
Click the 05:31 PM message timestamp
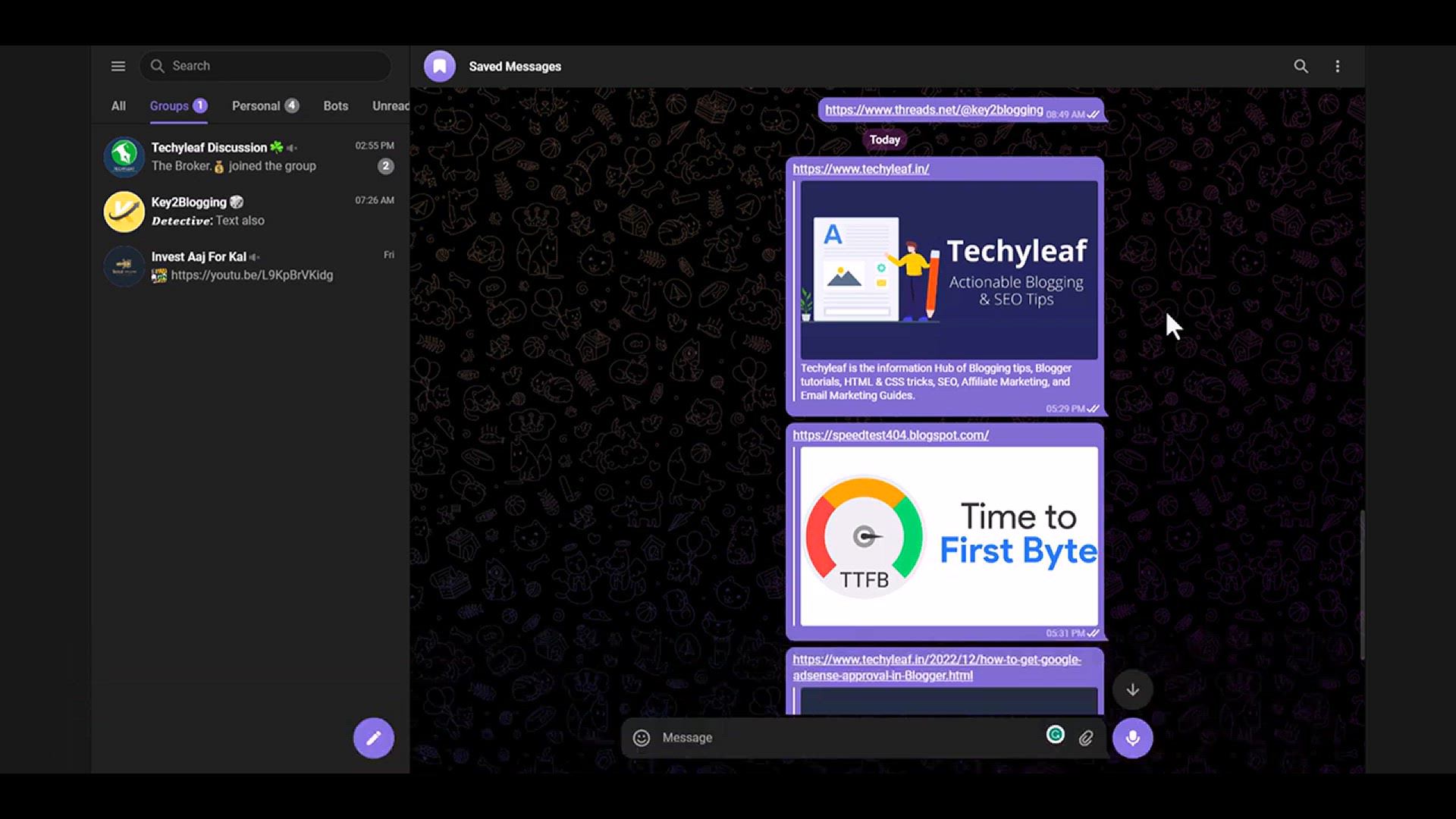click(x=1065, y=633)
